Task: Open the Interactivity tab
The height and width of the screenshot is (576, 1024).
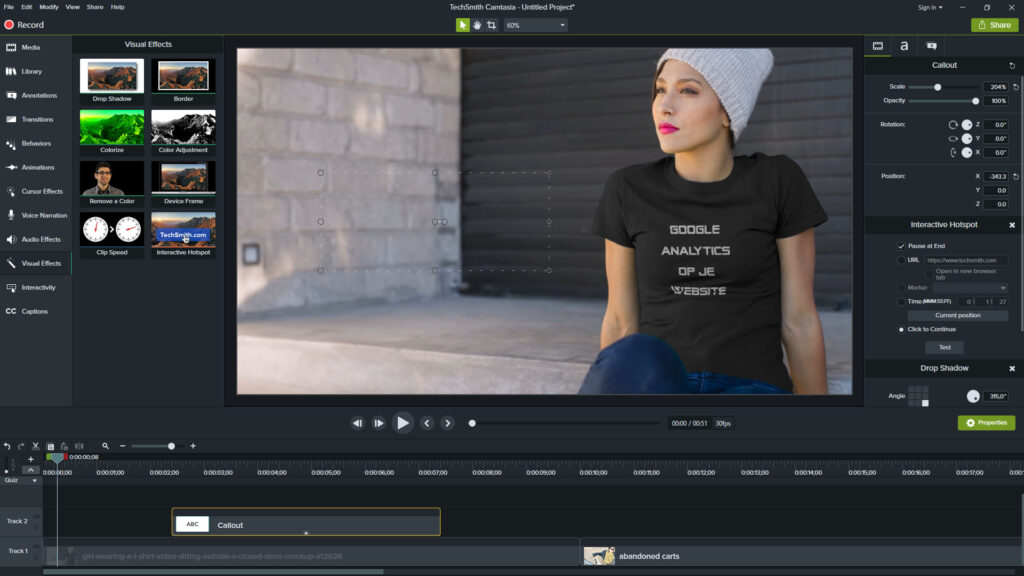Action: click(38, 287)
